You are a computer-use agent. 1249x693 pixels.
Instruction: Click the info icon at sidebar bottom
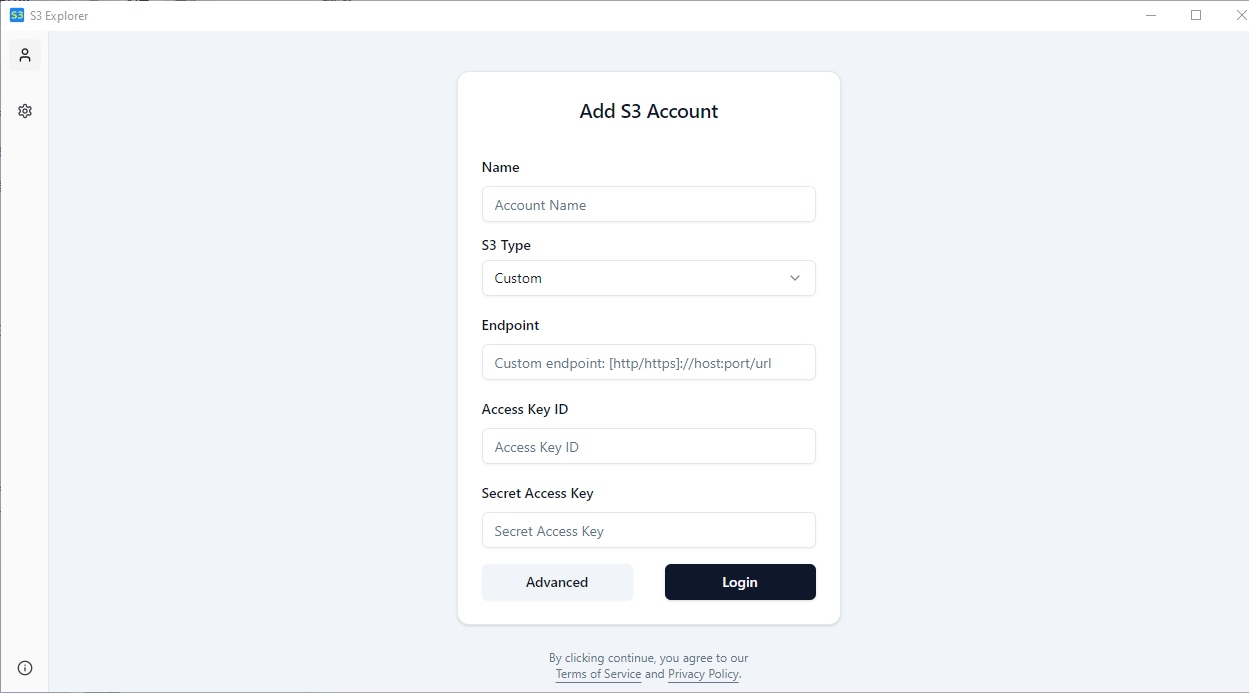(24, 667)
